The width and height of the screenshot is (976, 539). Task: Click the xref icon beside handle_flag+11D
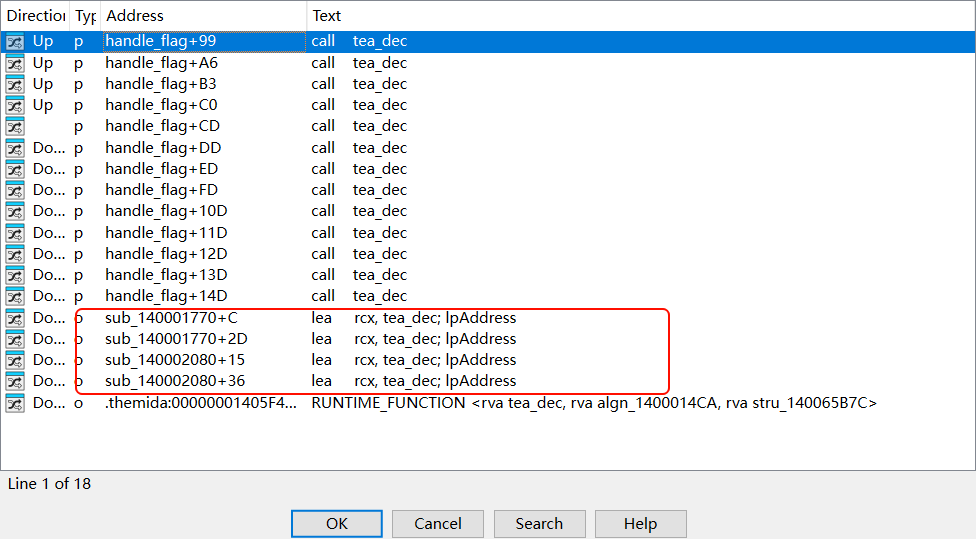tap(15, 233)
